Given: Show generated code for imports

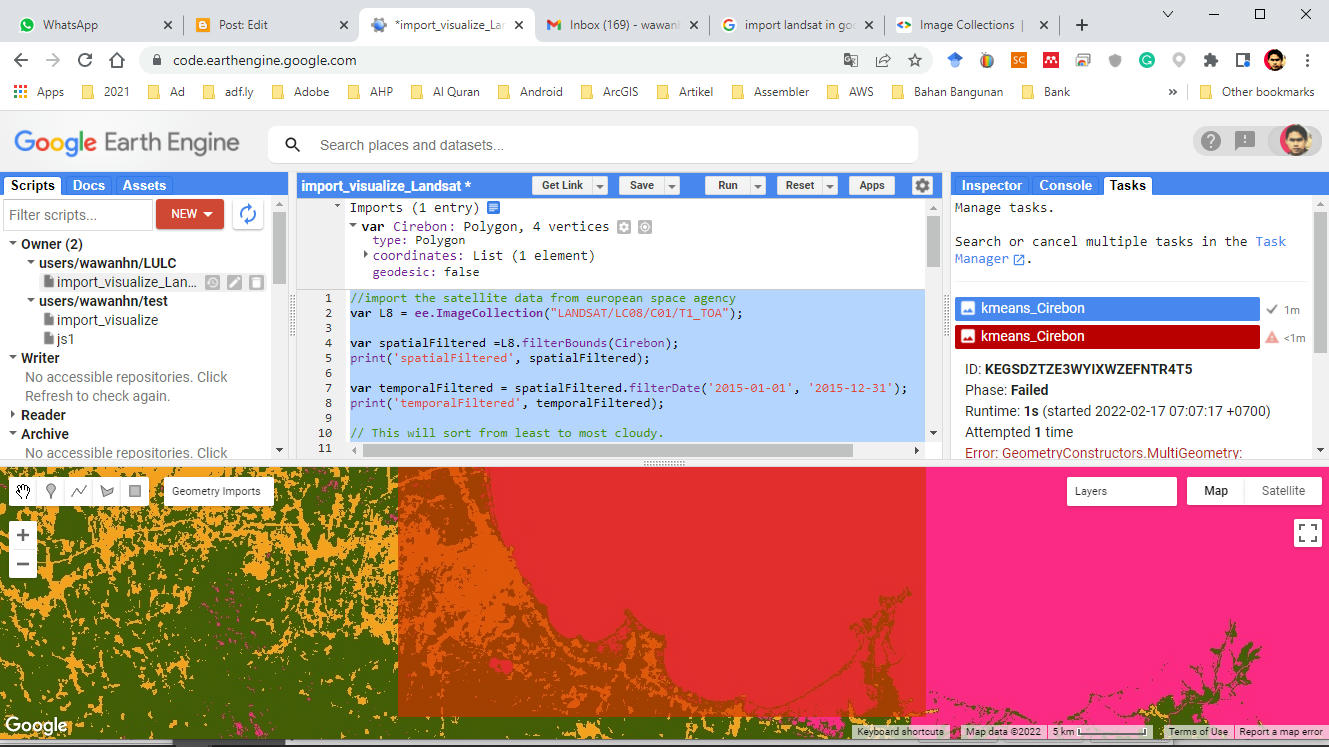Looking at the screenshot, I should click(x=493, y=208).
